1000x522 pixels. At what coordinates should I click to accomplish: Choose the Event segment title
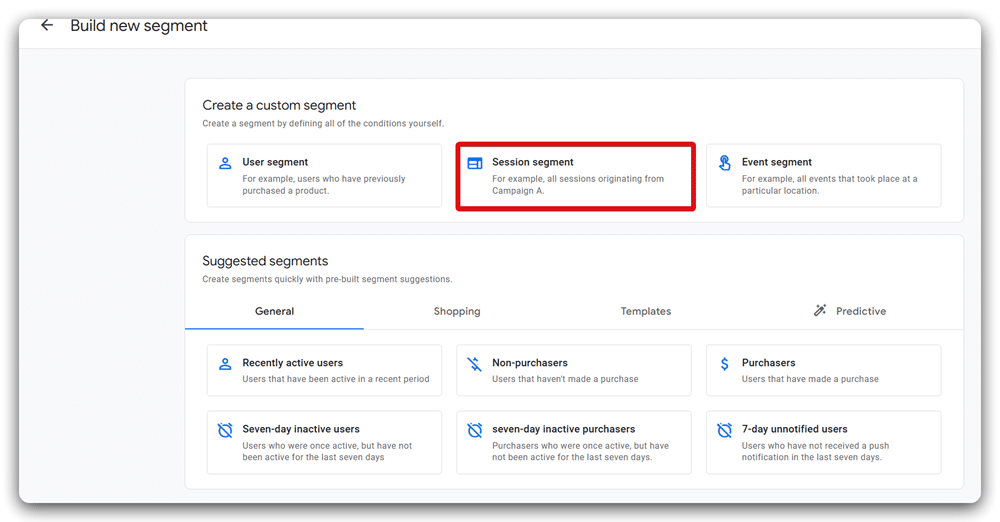tap(776, 162)
